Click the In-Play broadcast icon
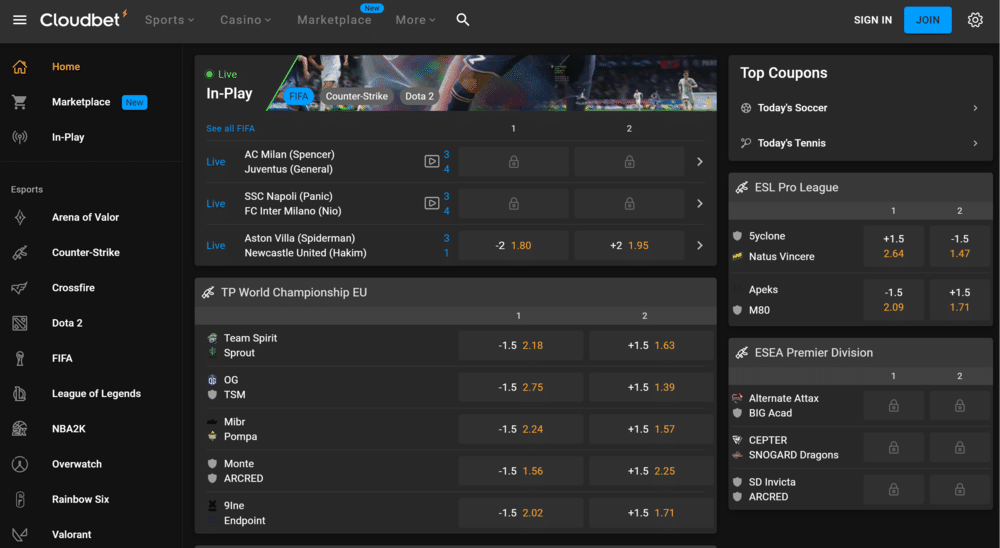The height and width of the screenshot is (548, 1000). (x=20, y=137)
